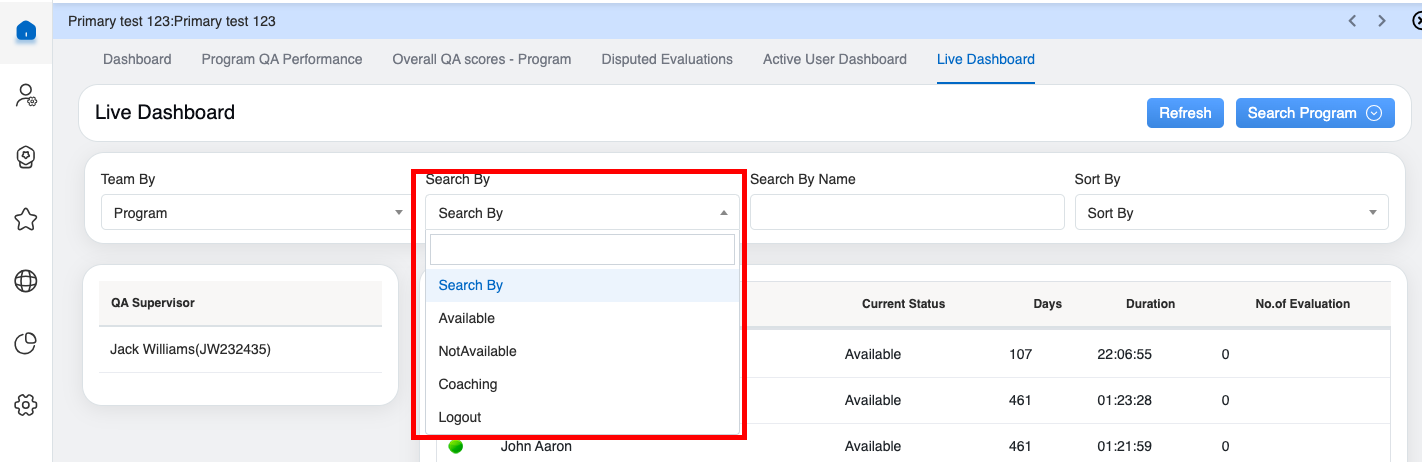Open the gear settings sidebar icon
1422x462 pixels.
pyautogui.click(x=26, y=405)
